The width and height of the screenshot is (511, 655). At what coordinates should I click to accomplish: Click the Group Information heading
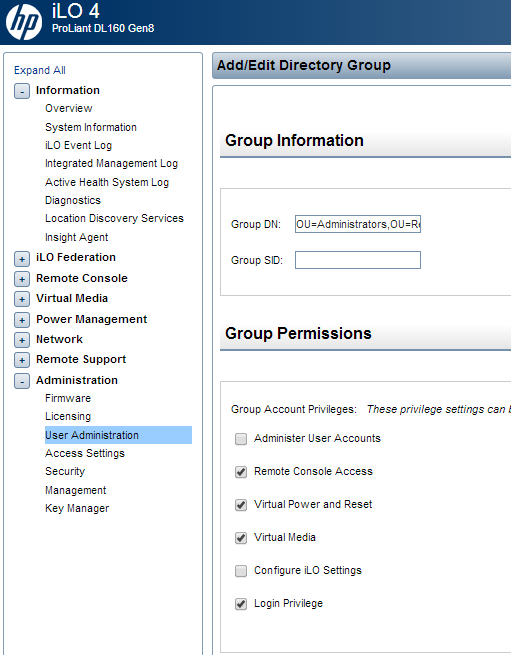coord(294,140)
